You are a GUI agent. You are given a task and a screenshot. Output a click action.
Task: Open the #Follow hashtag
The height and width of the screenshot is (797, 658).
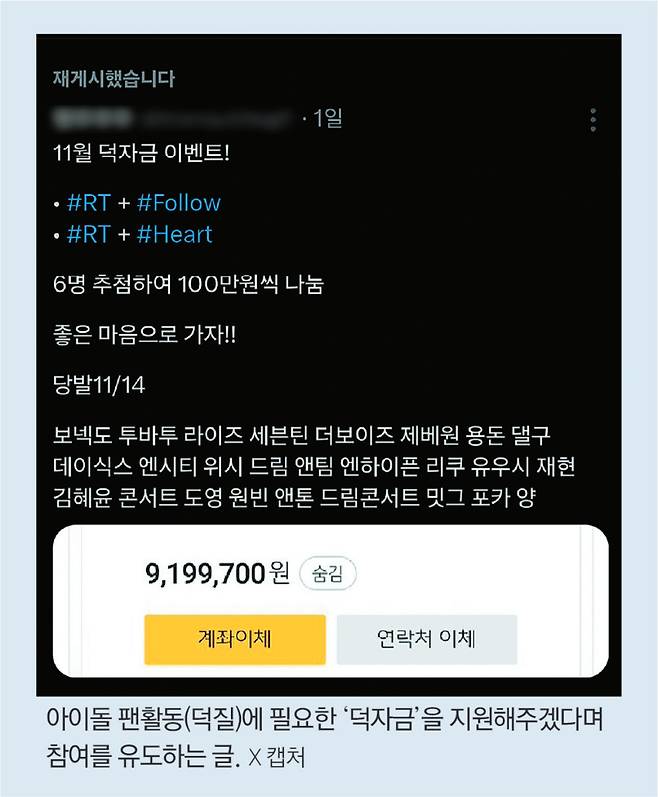(x=179, y=203)
